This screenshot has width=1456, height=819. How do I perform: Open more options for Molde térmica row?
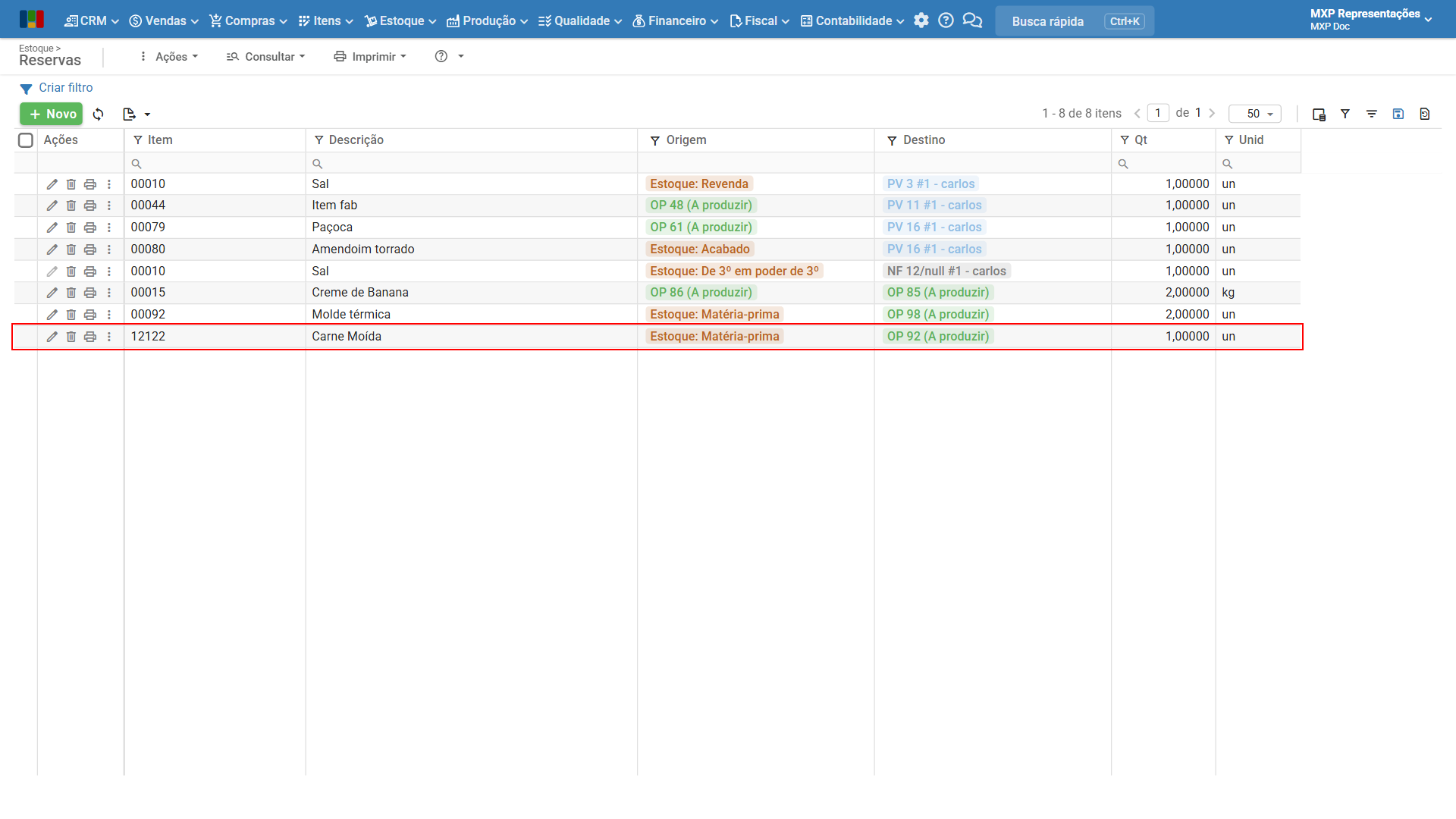[109, 315]
